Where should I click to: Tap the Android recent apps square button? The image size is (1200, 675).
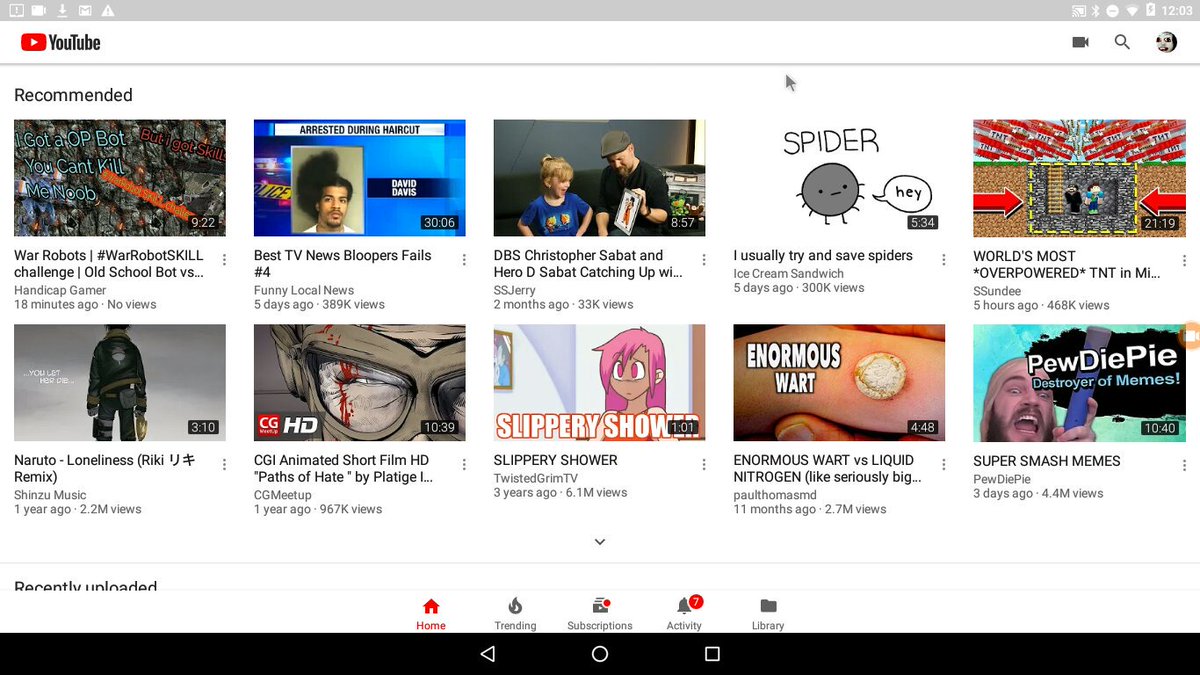712,654
